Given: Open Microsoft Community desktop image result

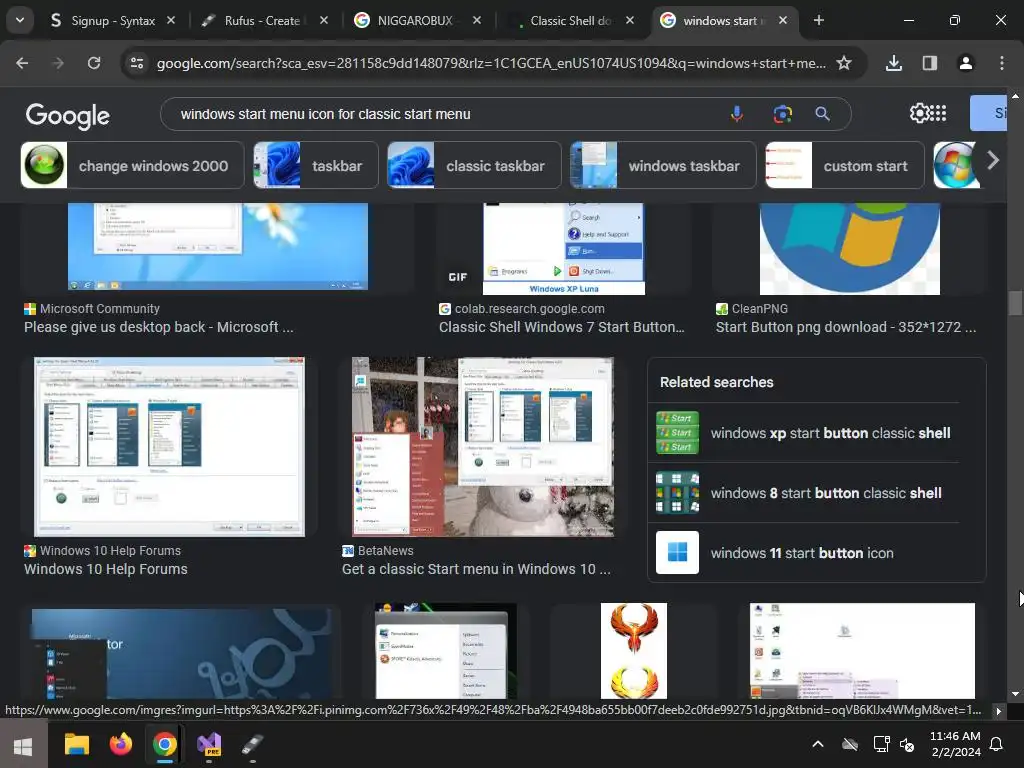Looking at the screenshot, I should [217, 246].
